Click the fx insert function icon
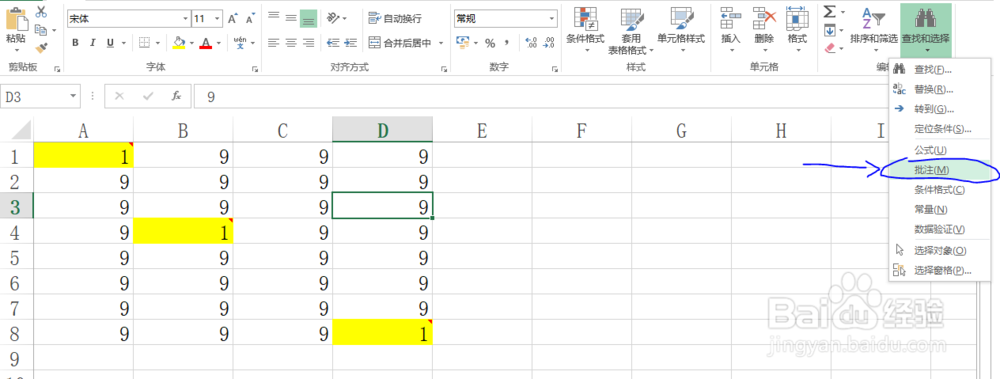The image size is (1000, 379). [x=177, y=96]
